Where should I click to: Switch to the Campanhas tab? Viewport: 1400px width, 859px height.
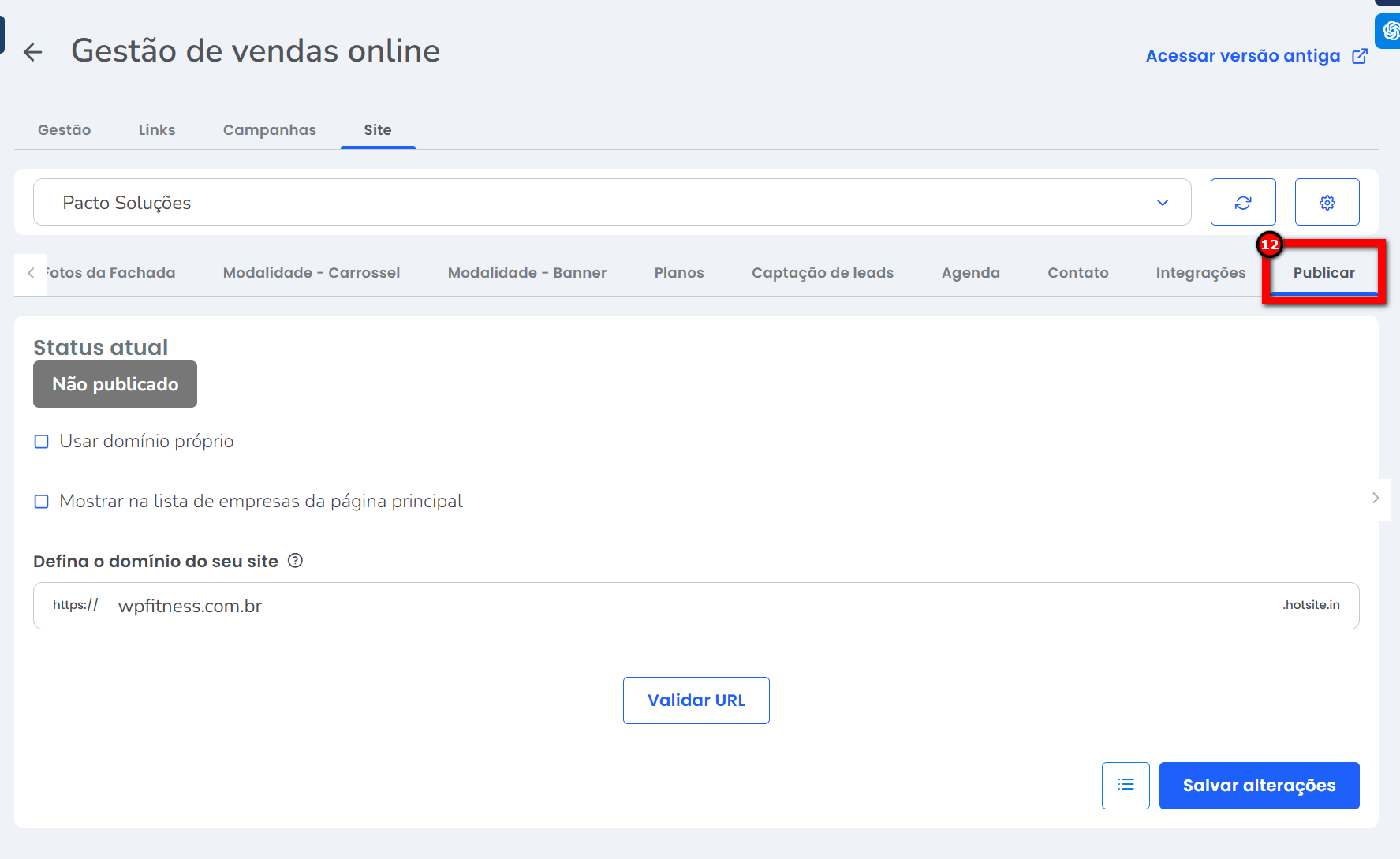point(269,130)
